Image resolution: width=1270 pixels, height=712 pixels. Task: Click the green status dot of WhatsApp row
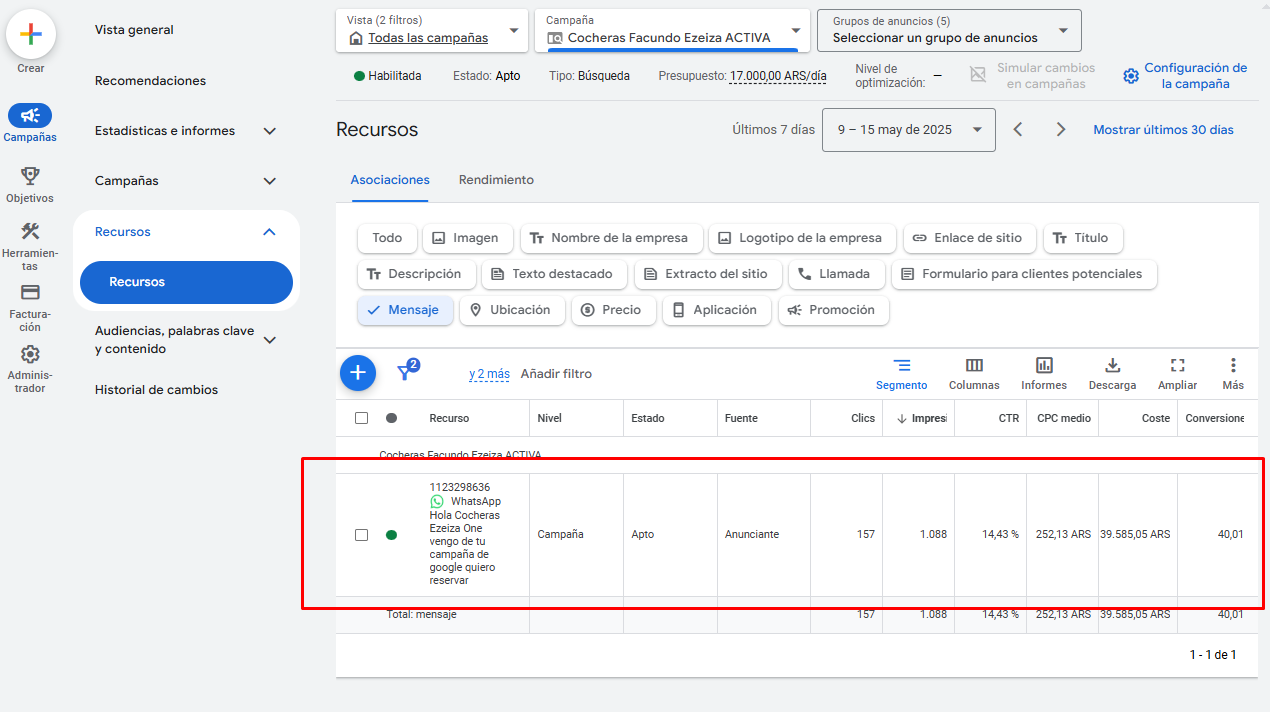click(x=391, y=535)
